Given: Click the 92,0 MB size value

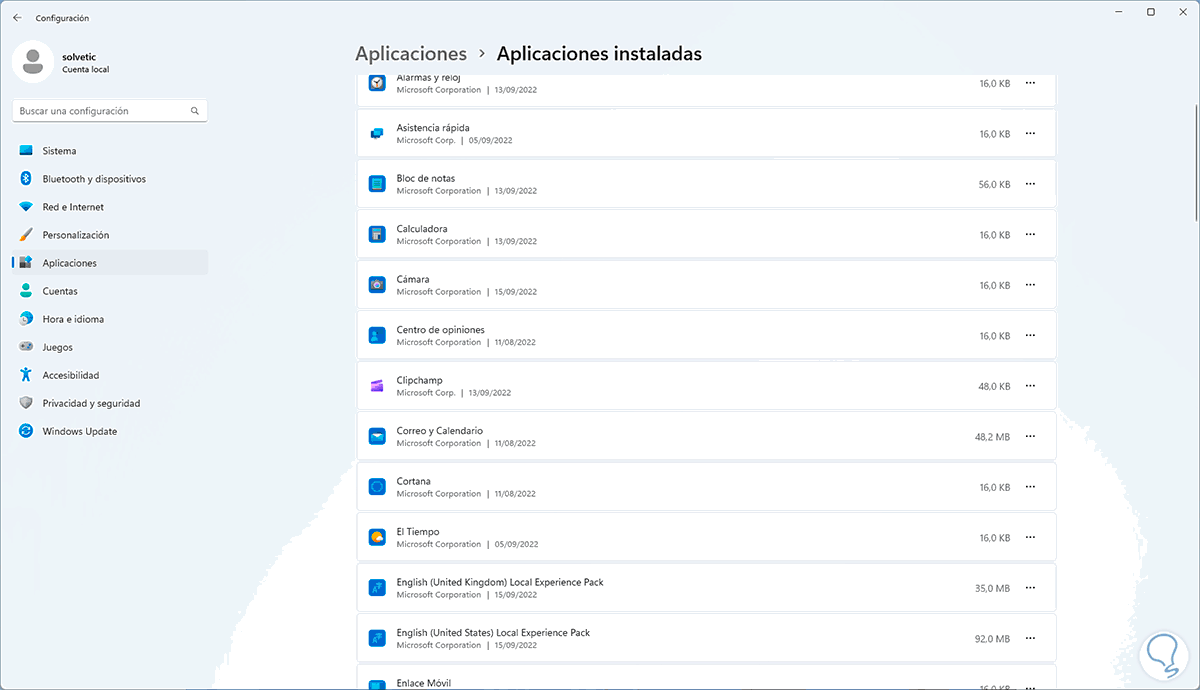Looking at the screenshot, I should pyautogui.click(x=992, y=639).
